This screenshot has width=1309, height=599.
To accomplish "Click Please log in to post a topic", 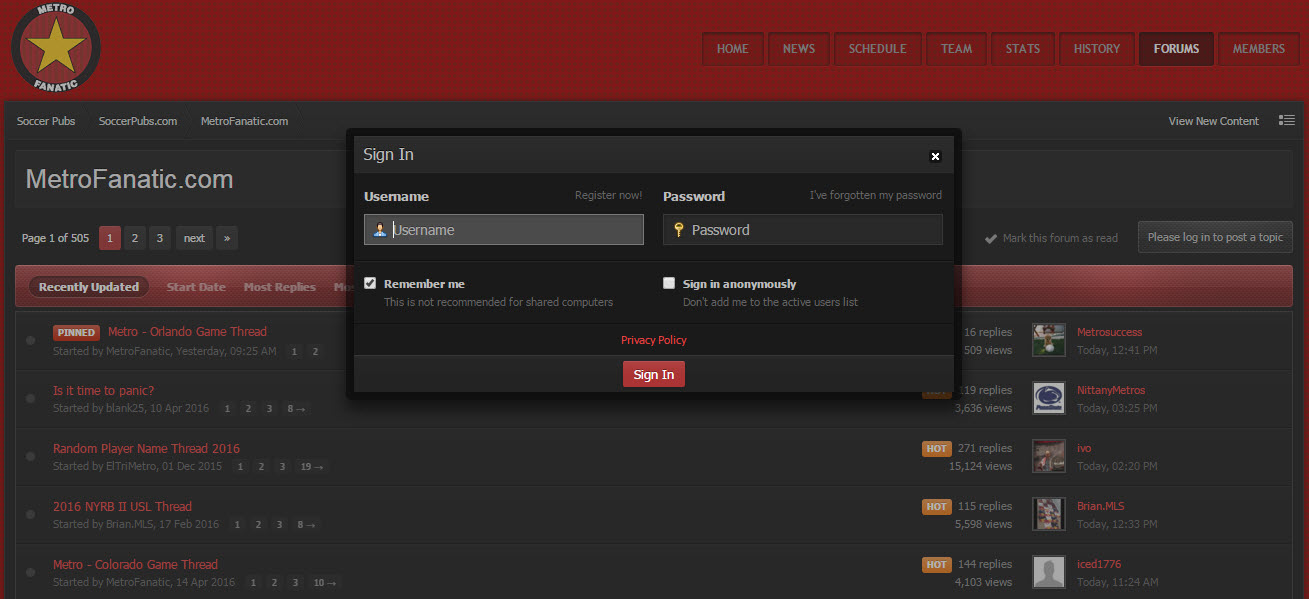I will click(x=1215, y=237).
